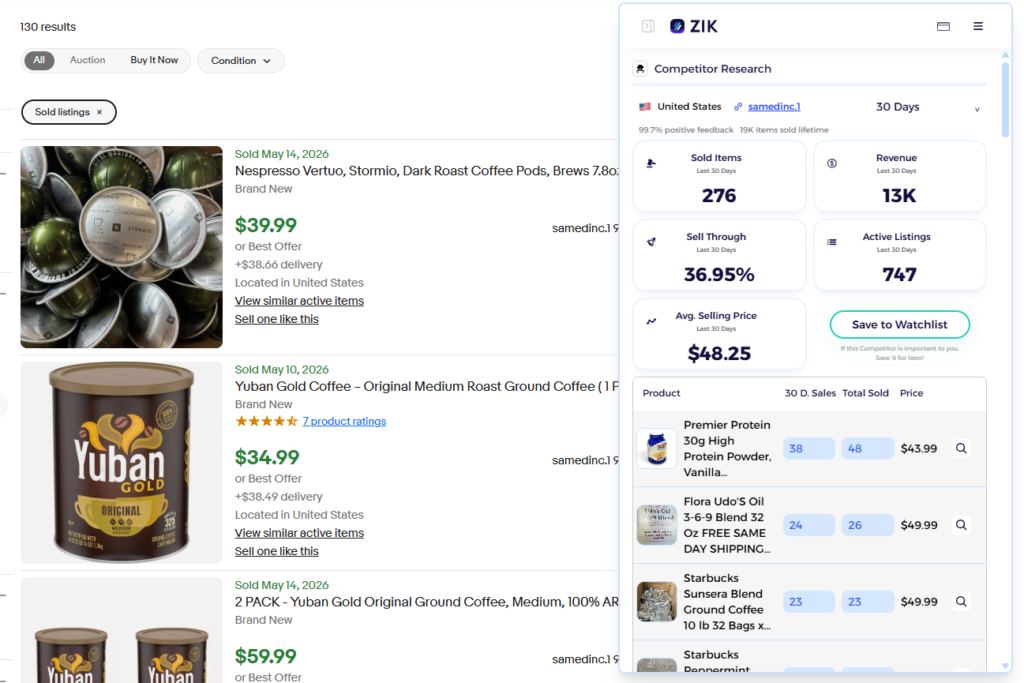Screen dimensions: 1024x683
Task: Switch ZIK panel layout view icon
Action: pos(943,26)
